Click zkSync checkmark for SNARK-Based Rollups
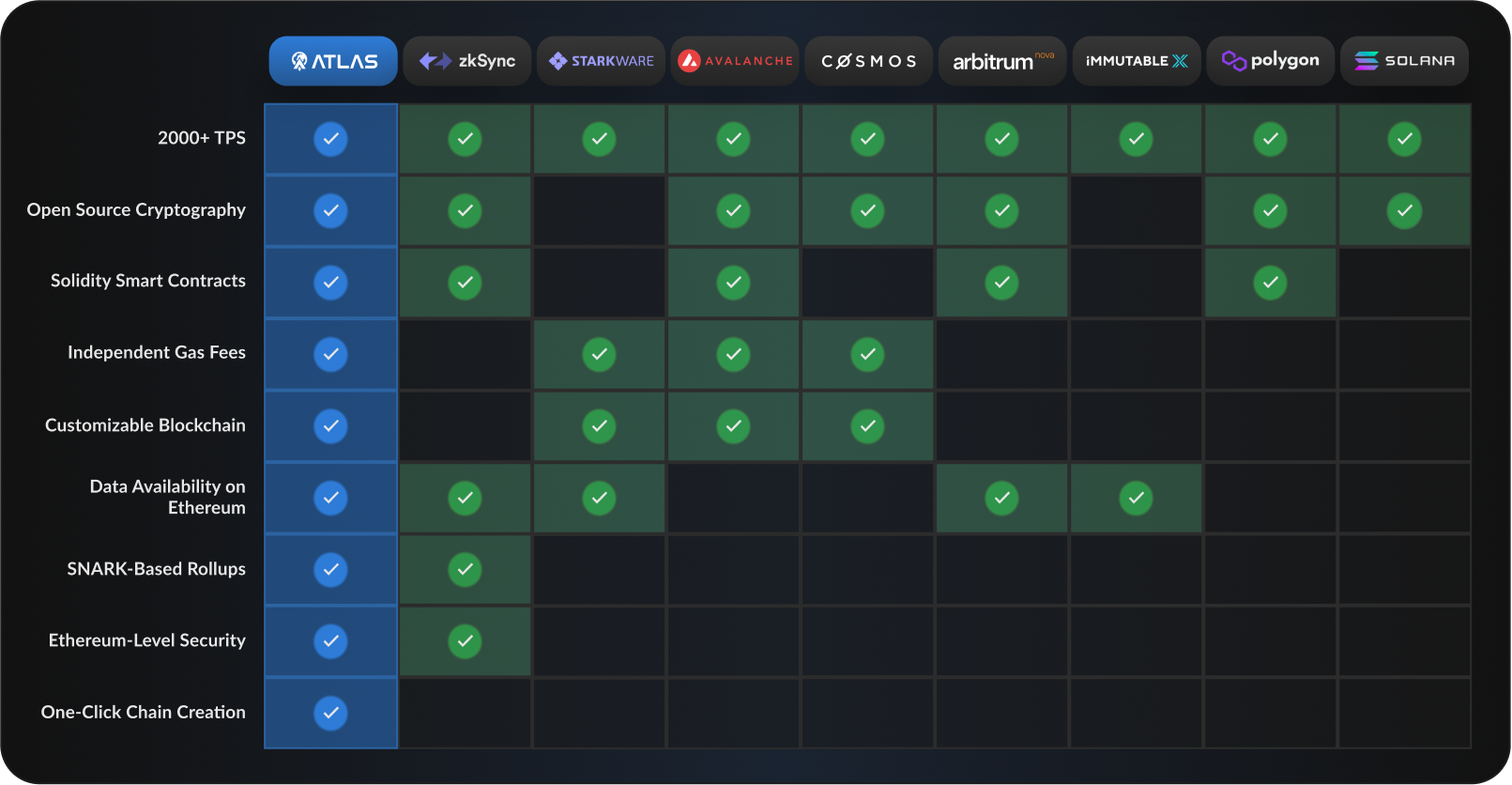 click(x=465, y=570)
